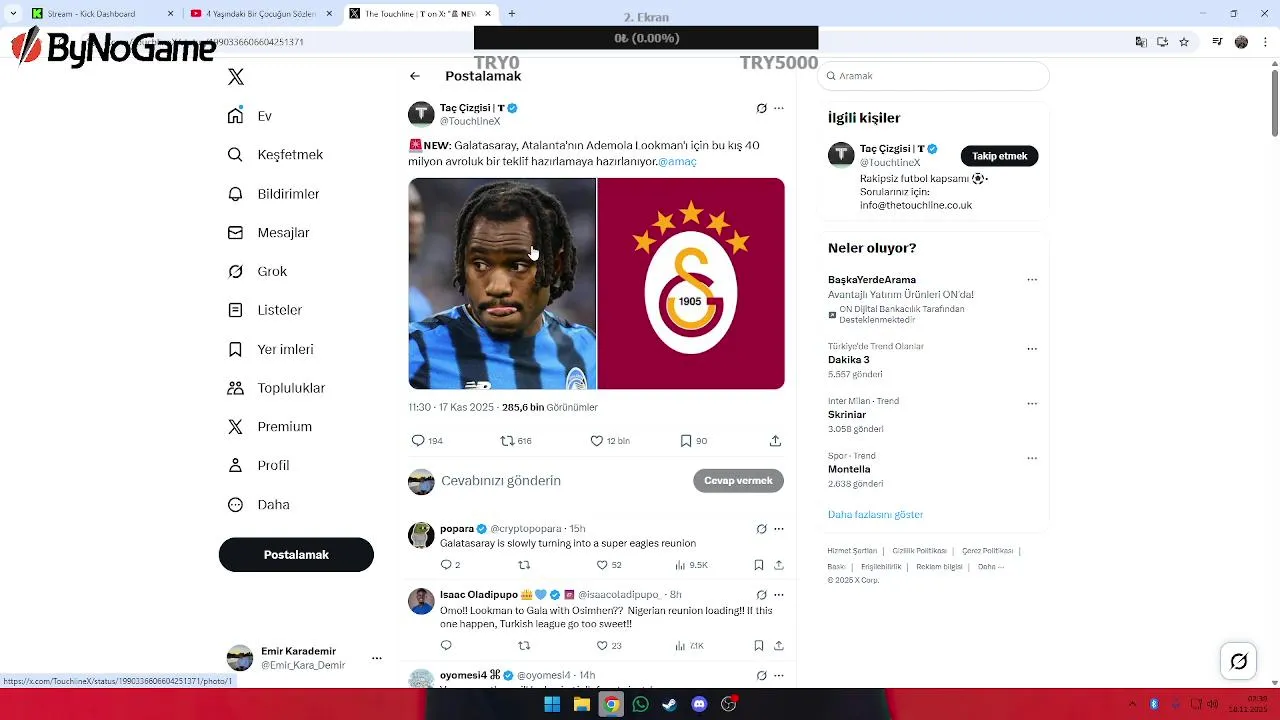Click the Yer imleri bookmark icon
Image resolution: width=1280 pixels, height=720 pixels.
point(236,349)
